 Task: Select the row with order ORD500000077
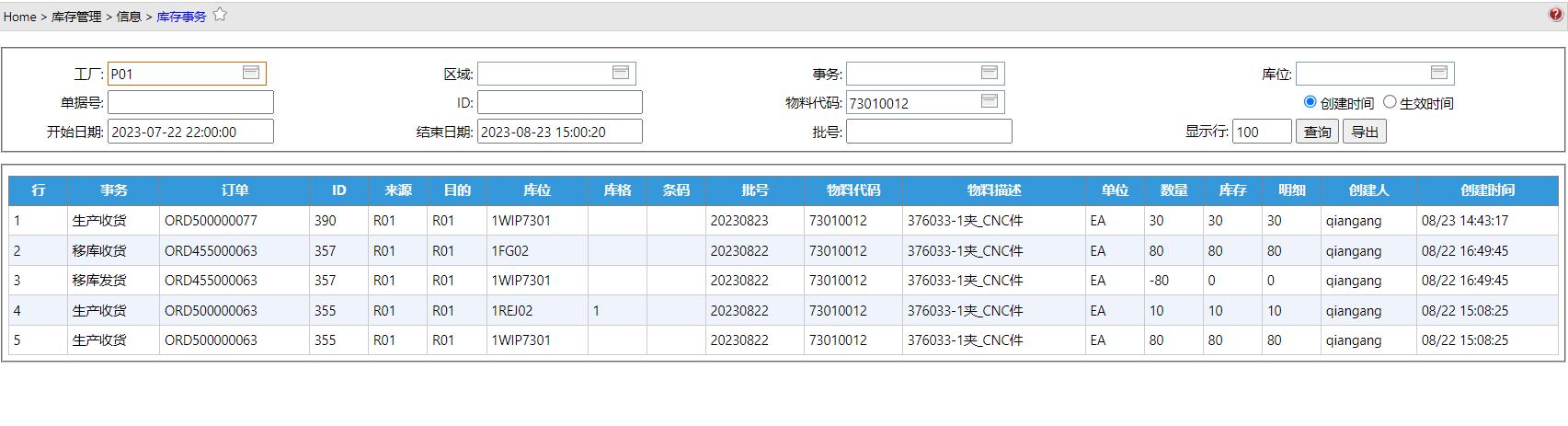tap(211, 221)
